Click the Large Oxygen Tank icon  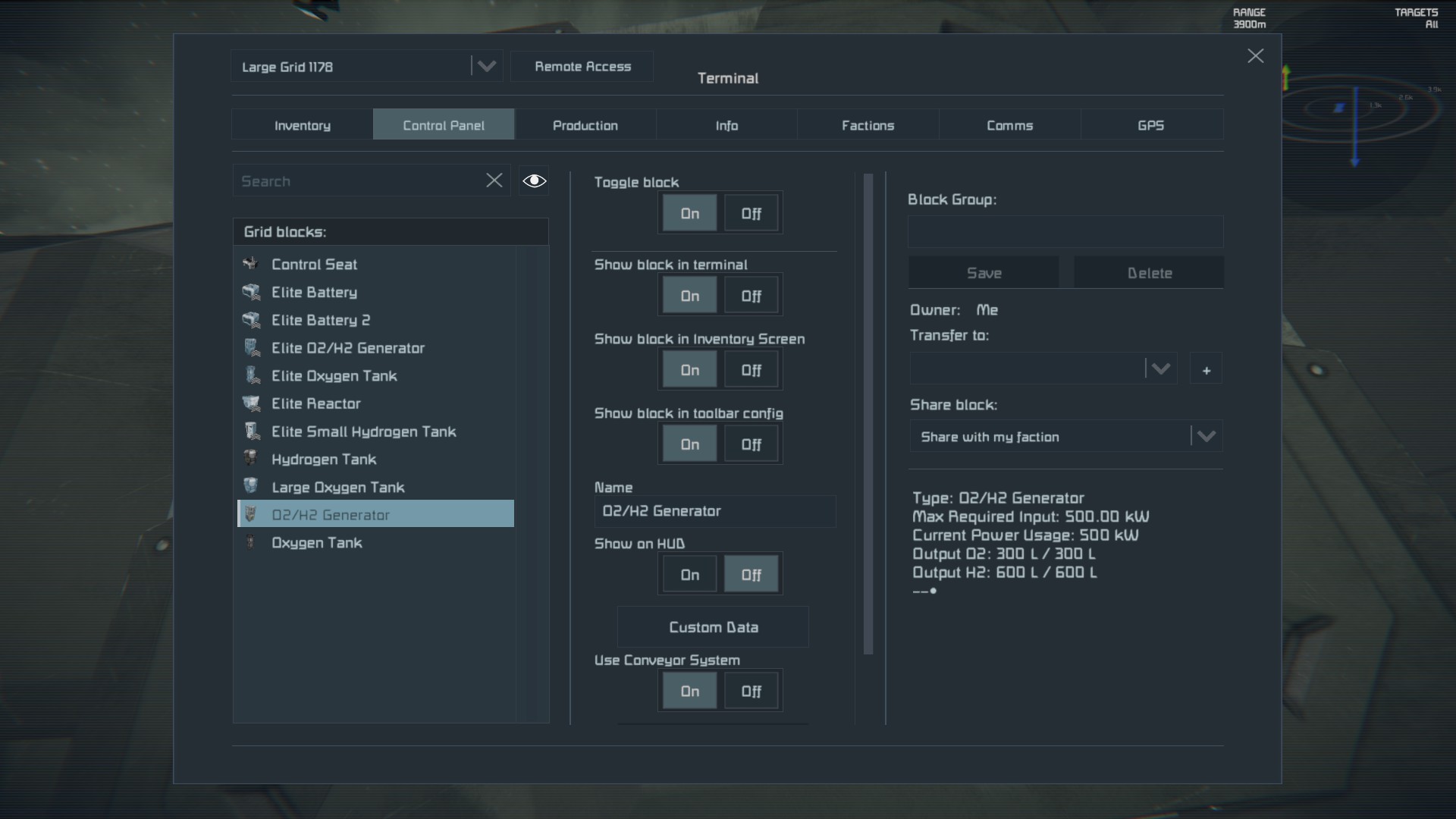[x=250, y=487]
